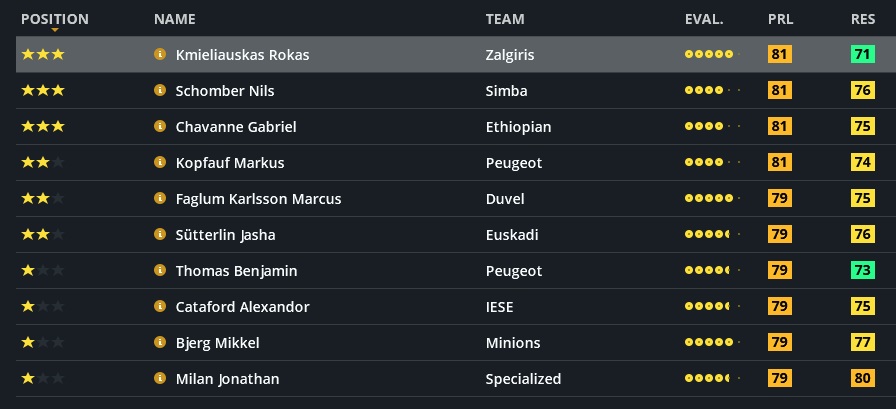Sort by the POSITION column header
Image resolution: width=896 pixels, height=409 pixels.
(54, 19)
